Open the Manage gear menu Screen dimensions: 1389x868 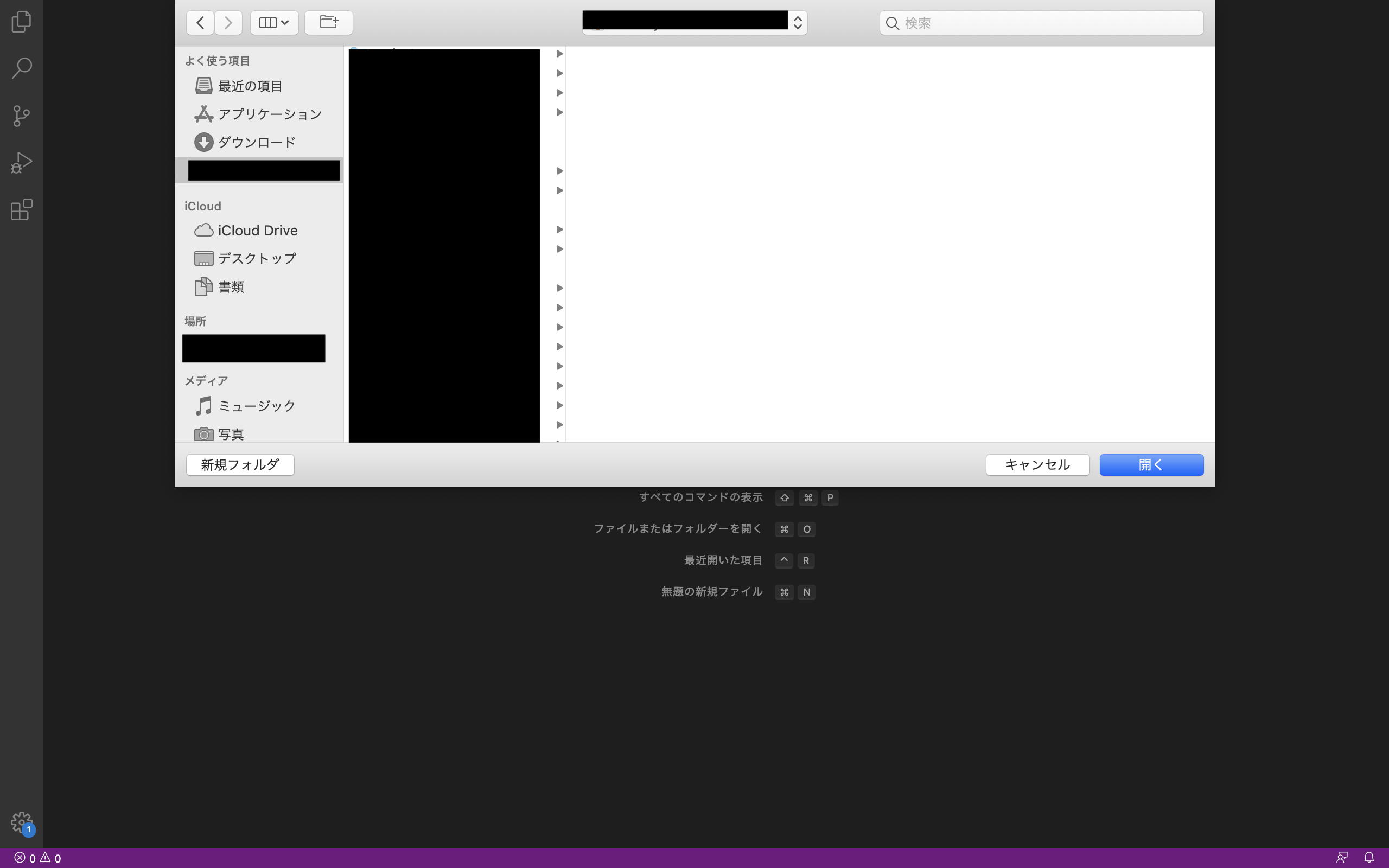pyautogui.click(x=21, y=821)
